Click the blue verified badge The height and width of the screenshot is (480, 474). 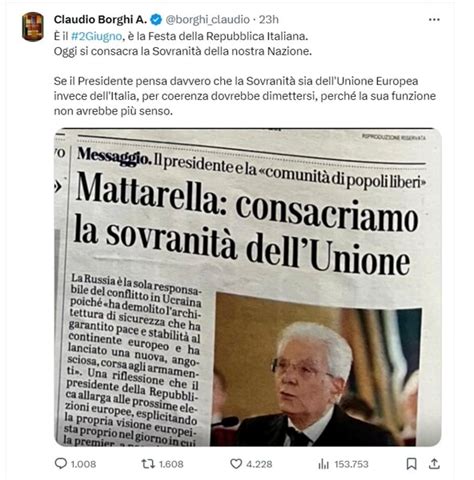[x=156, y=20]
